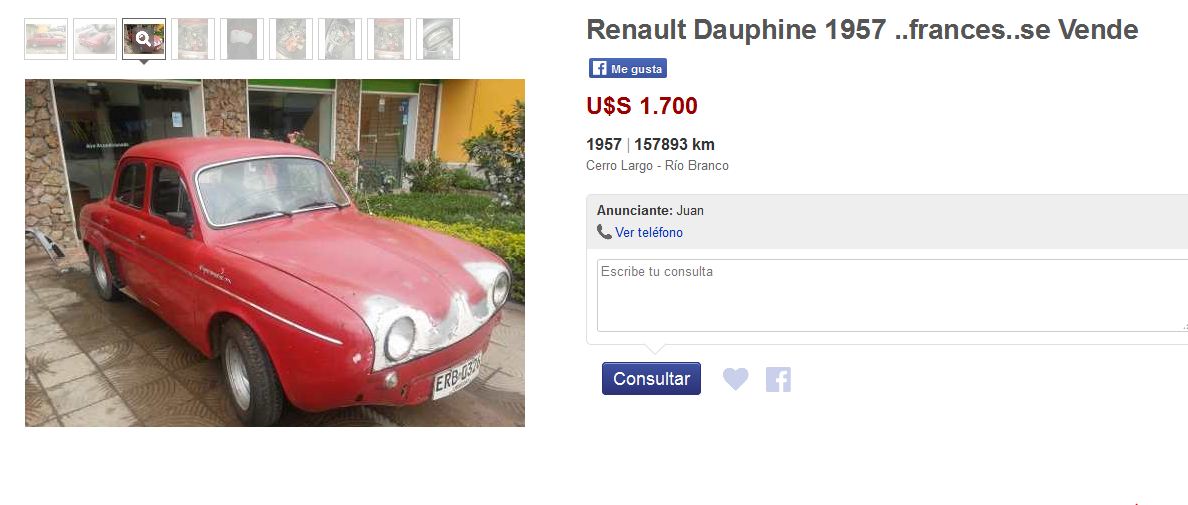Select the fifth gray thumbnail
Image resolution: width=1188 pixels, height=505 pixels.
[242, 39]
